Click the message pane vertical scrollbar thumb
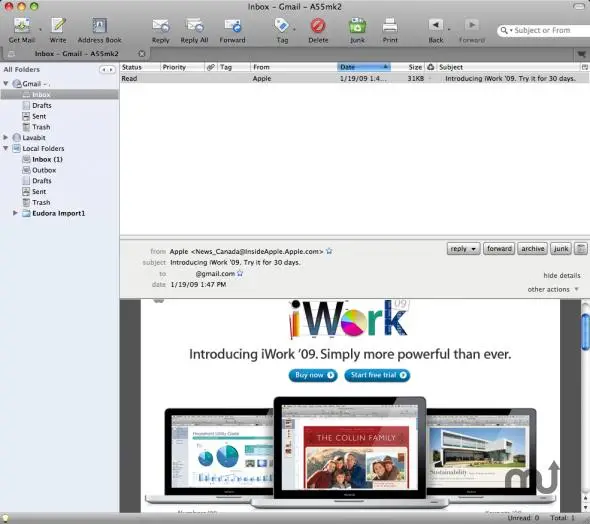The width and height of the screenshot is (590, 524). (x=585, y=332)
